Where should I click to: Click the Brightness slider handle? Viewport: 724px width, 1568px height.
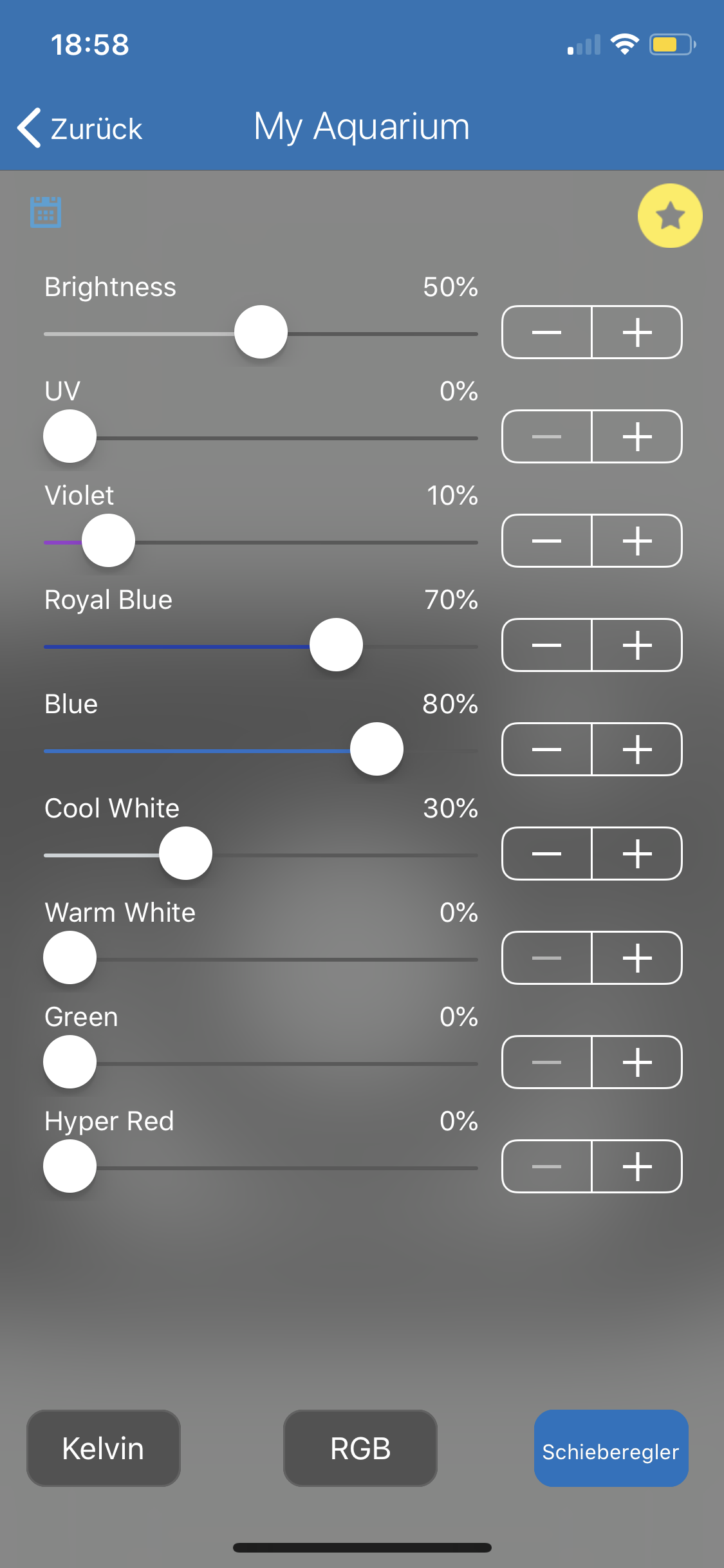click(261, 332)
